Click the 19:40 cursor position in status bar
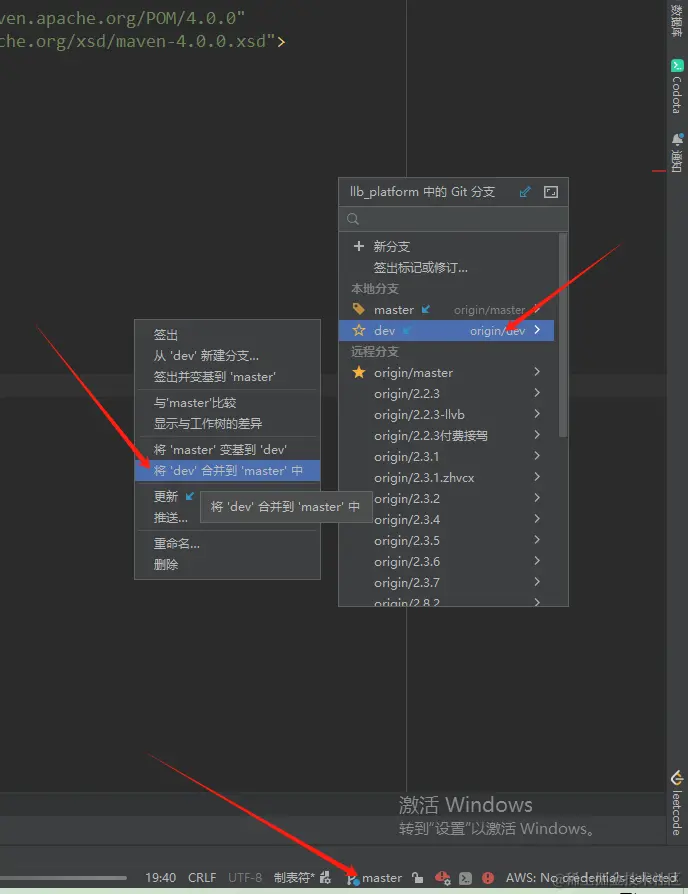Screen dimensions: 688x894 (161, 878)
